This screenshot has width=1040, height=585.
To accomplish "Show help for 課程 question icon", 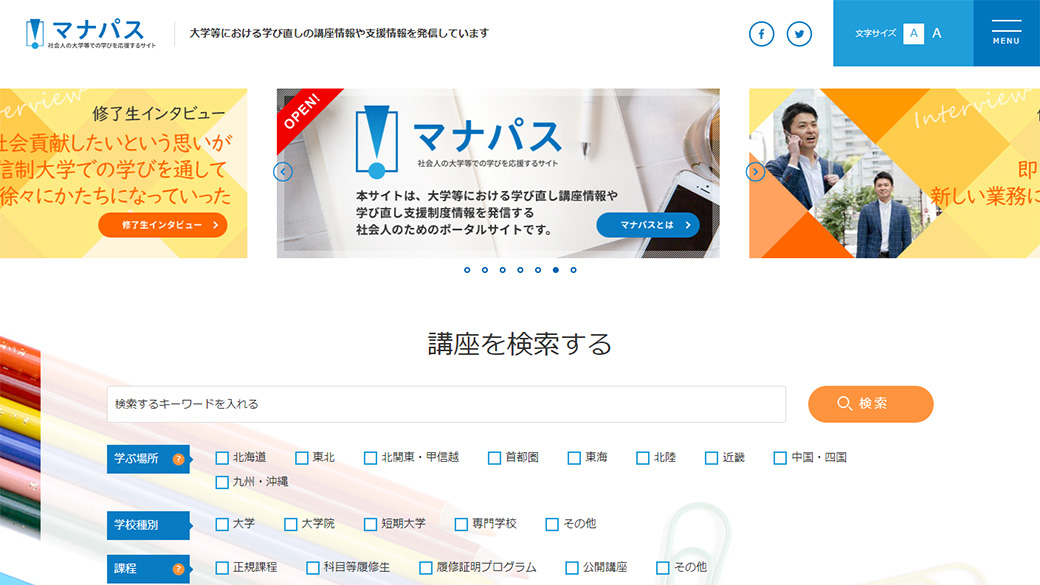I will tap(178, 569).
